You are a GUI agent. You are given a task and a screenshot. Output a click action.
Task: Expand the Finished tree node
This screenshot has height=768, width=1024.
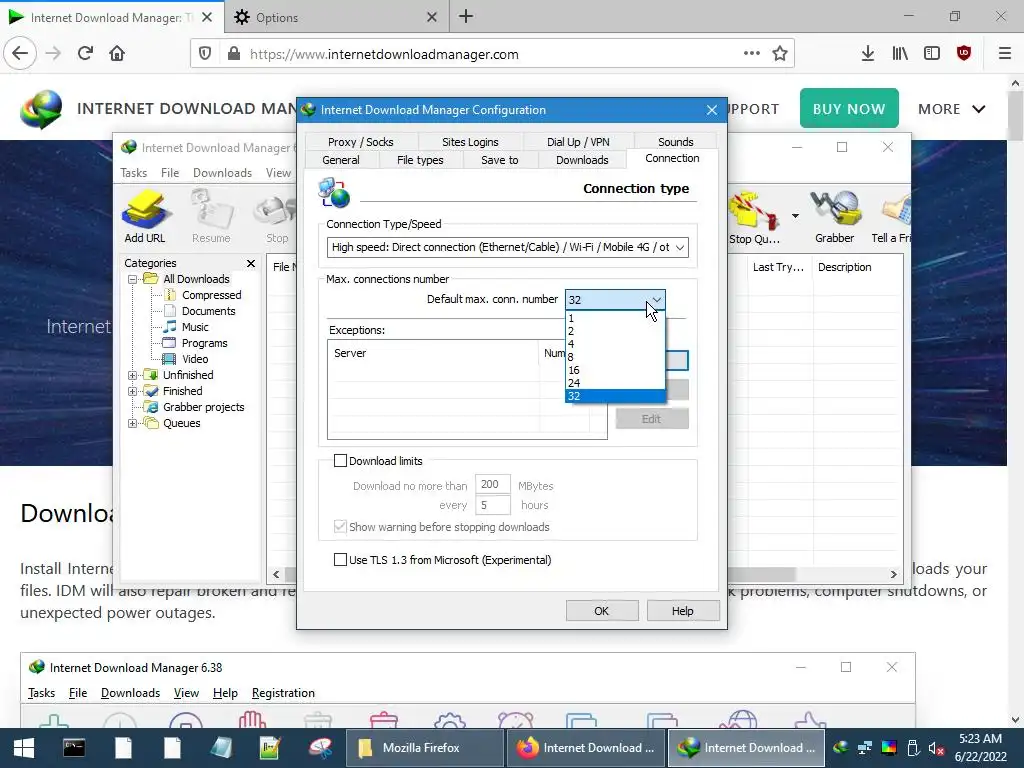[x=133, y=391]
